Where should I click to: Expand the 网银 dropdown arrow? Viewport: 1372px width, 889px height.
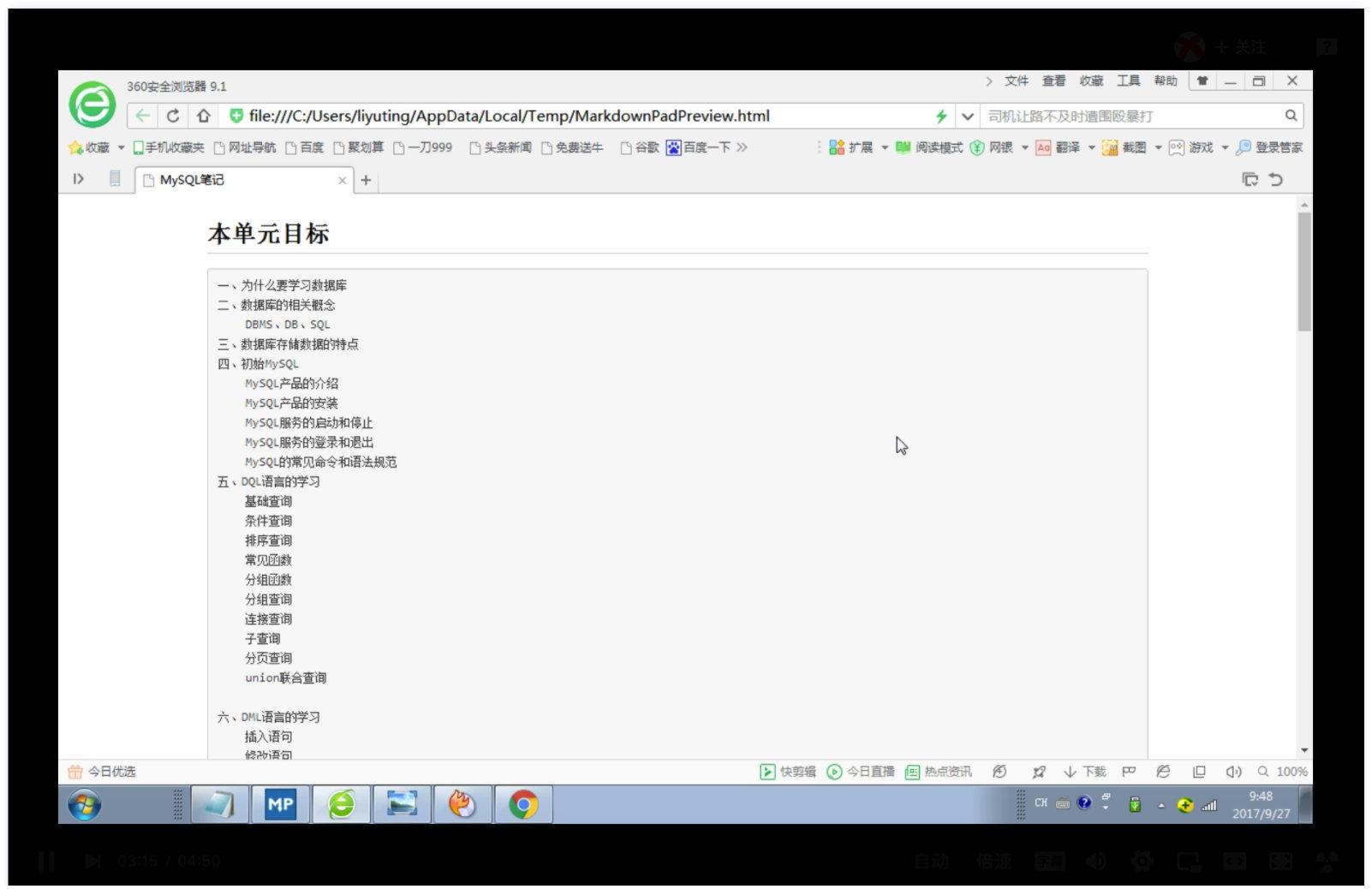[1024, 147]
